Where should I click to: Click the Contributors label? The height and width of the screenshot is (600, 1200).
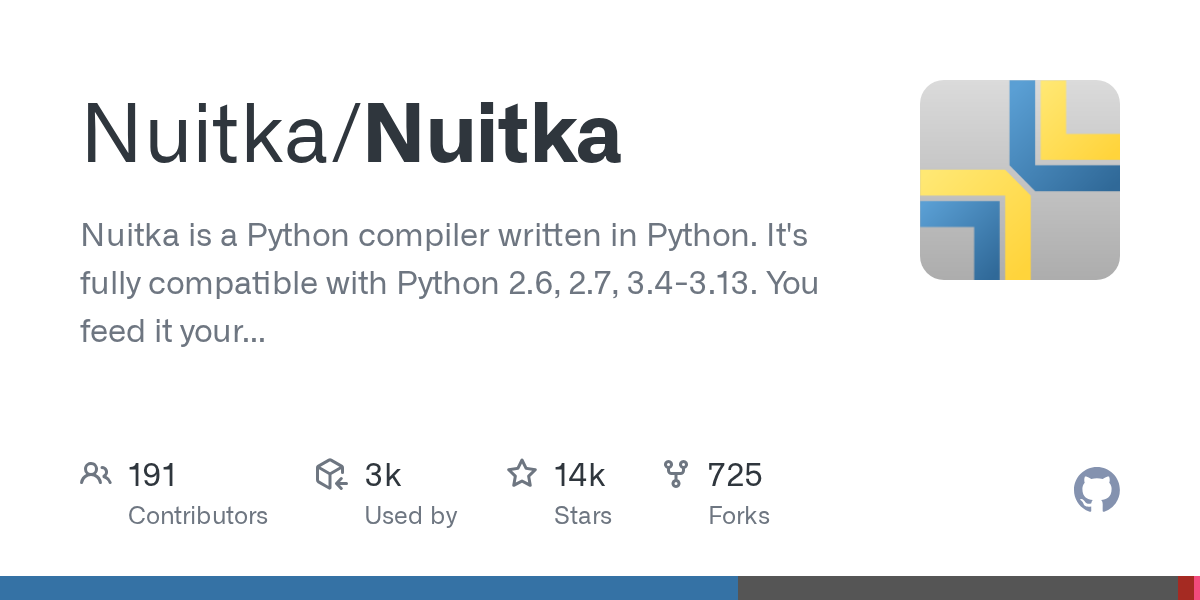coord(198,516)
